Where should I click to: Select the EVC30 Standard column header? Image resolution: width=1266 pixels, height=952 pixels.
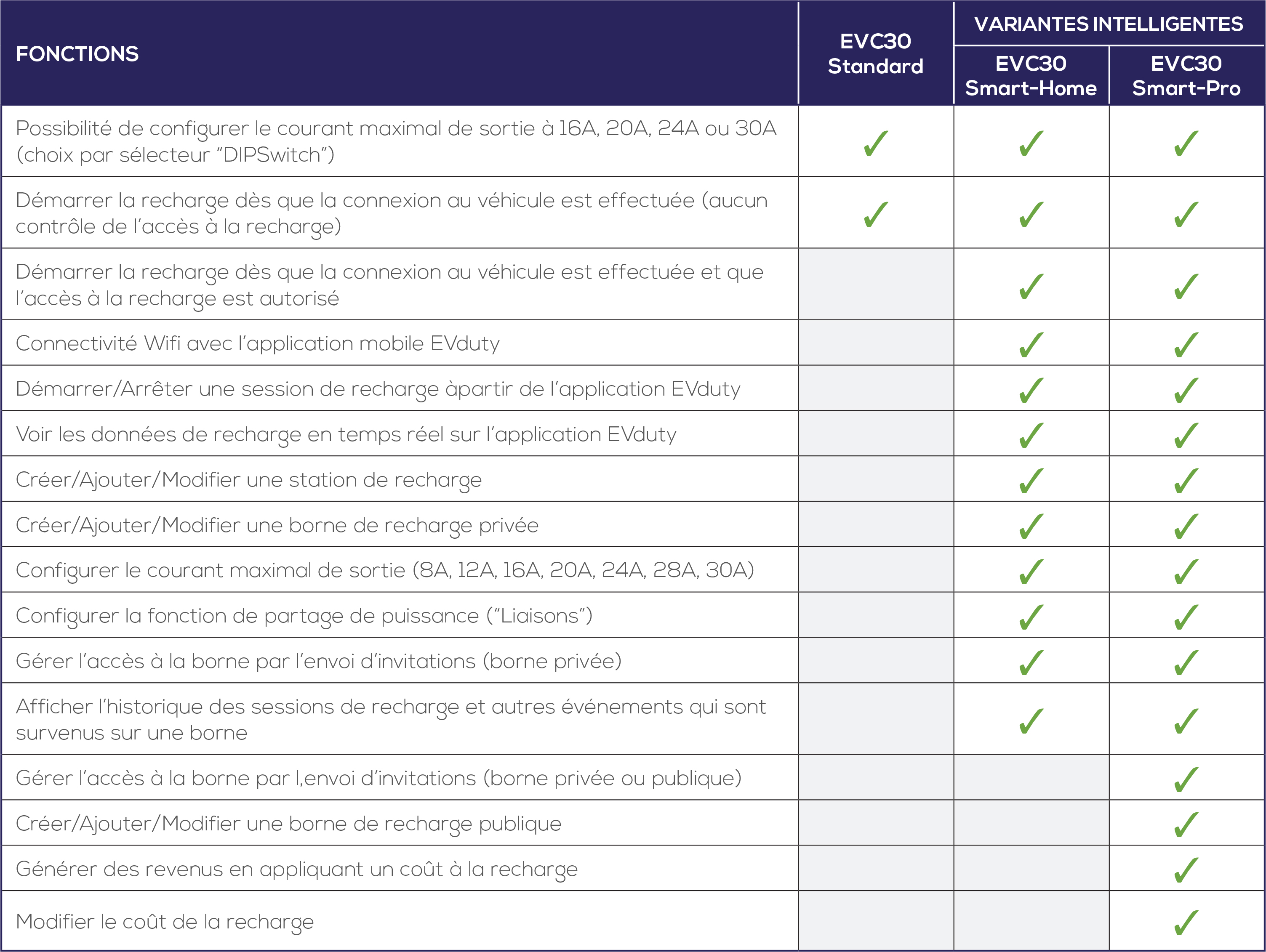tap(876, 54)
